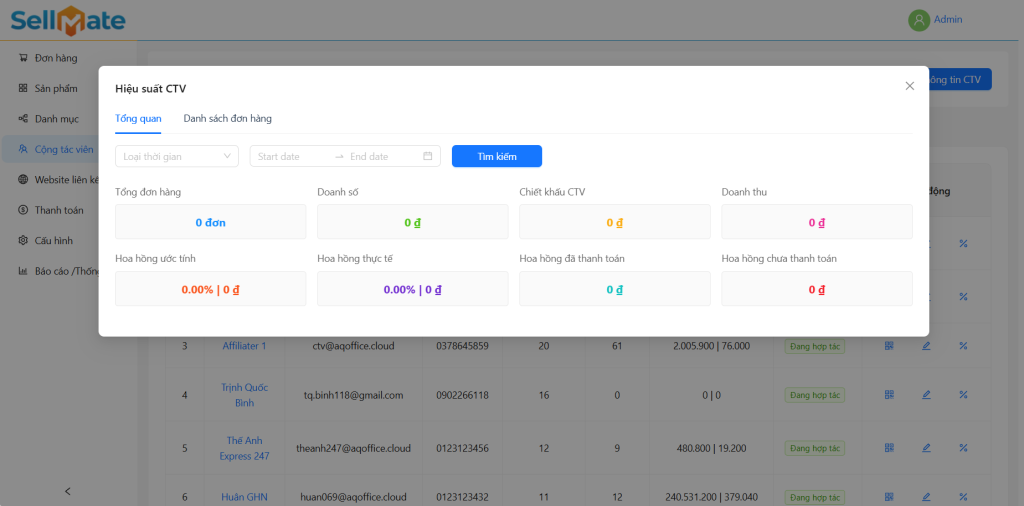This screenshot has width=1024, height=506.
Task: Click the Admin user avatar icon
Action: pyautogui.click(x=918, y=20)
